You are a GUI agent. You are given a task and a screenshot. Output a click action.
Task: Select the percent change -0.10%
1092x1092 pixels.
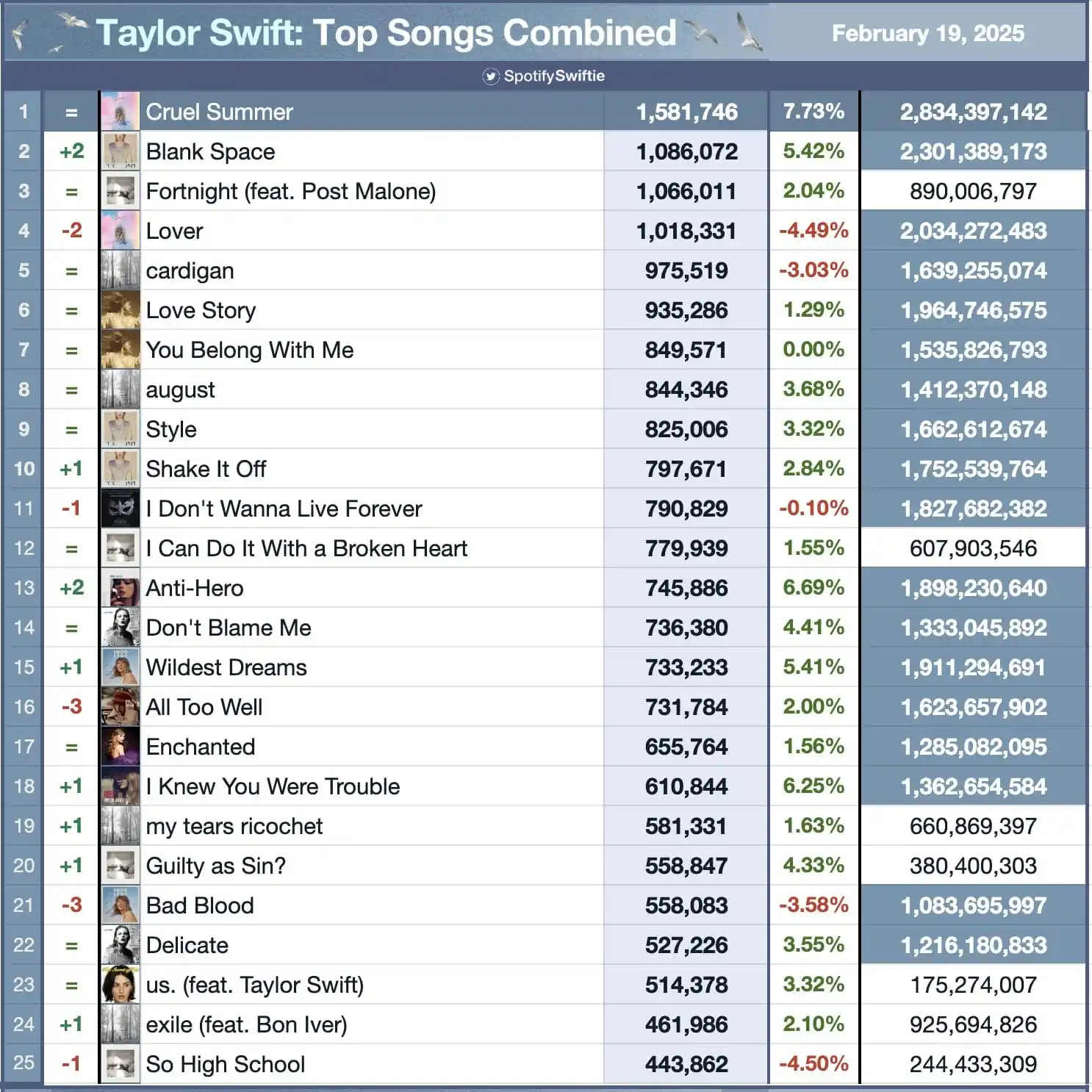click(813, 508)
